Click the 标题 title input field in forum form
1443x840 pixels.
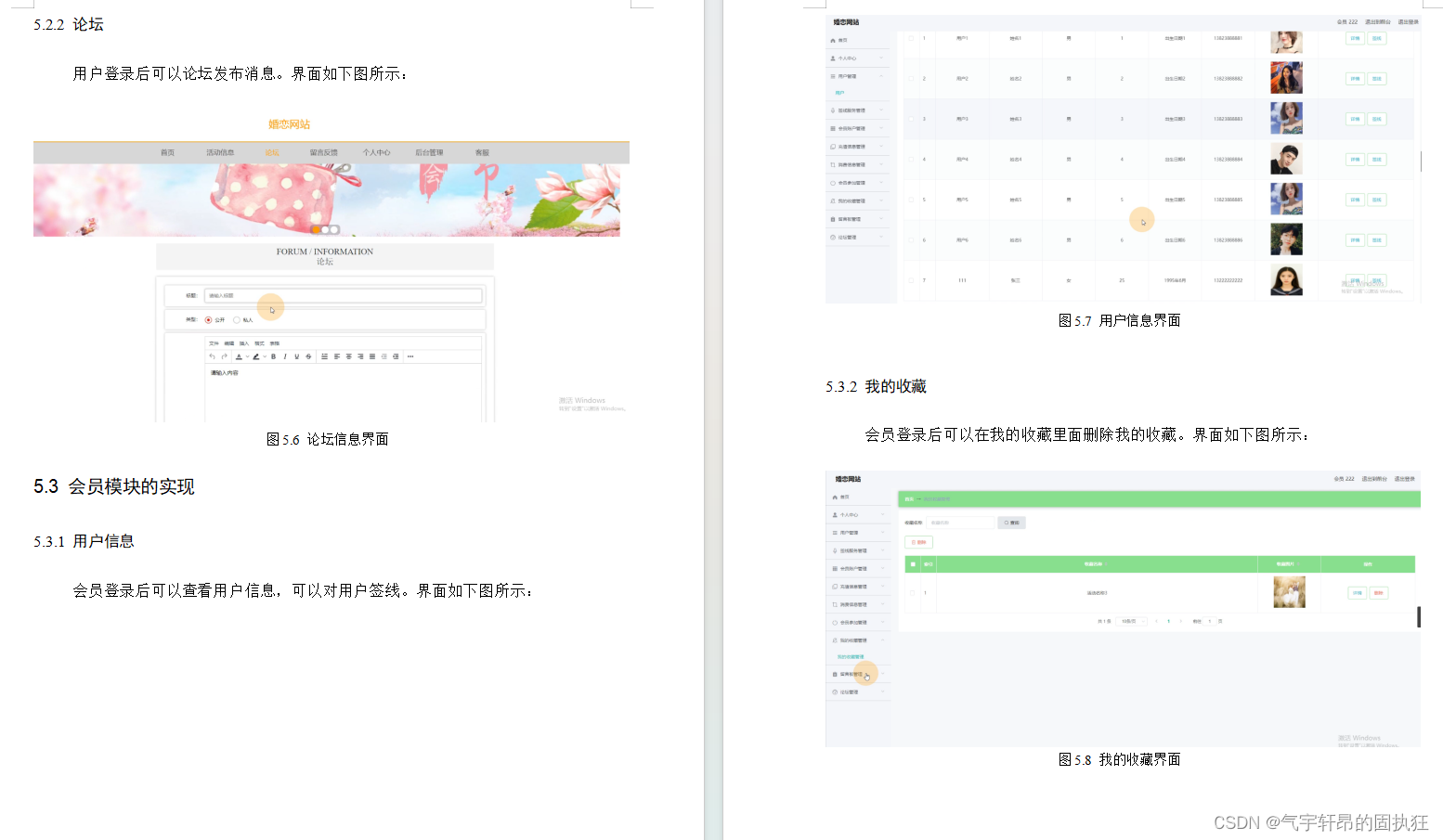[x=343, y=295]
